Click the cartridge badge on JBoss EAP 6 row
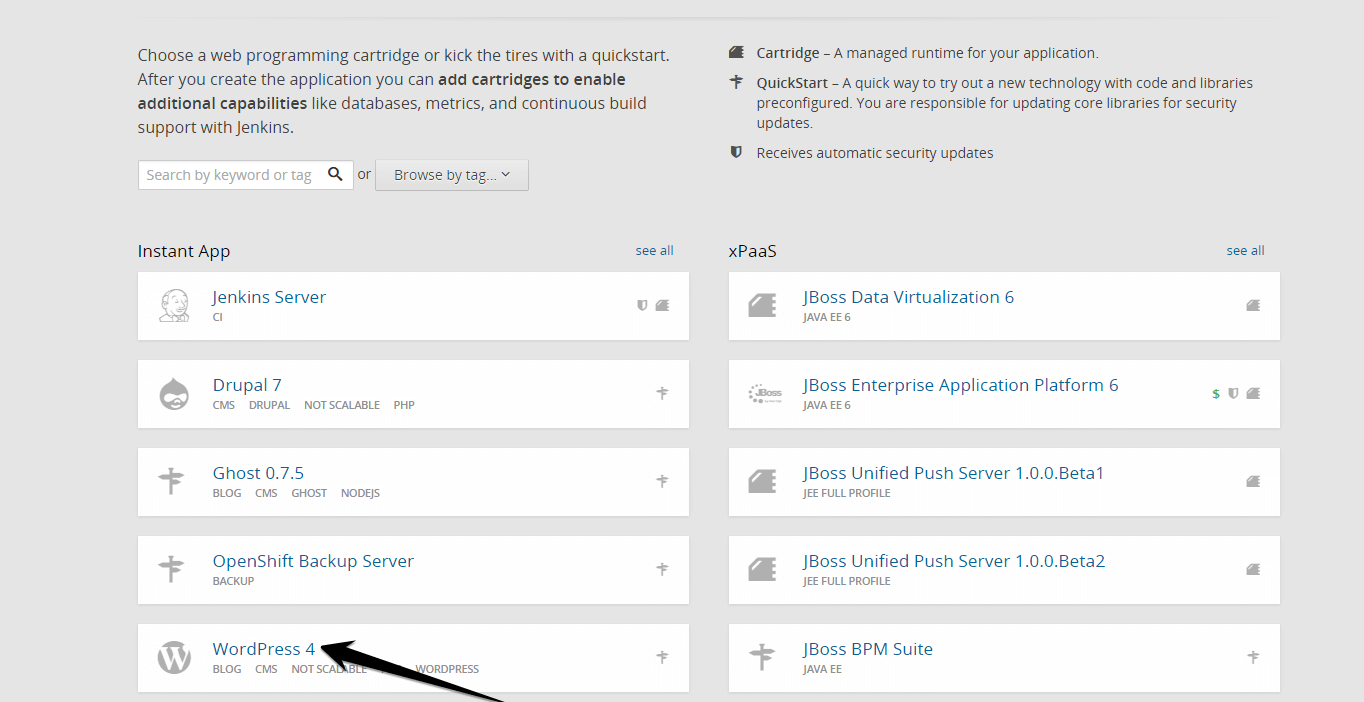 tap(1253, 393)
